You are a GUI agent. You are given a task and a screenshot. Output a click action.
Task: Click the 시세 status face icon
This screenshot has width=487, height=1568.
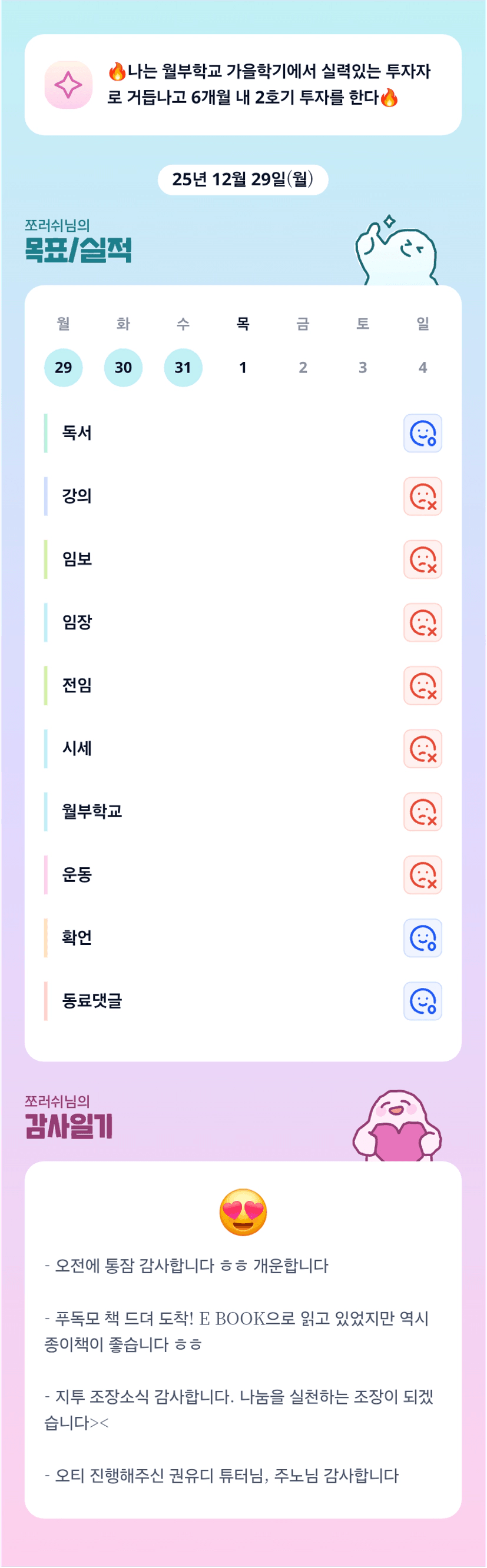pyautogui.click(x=422, y=748)
